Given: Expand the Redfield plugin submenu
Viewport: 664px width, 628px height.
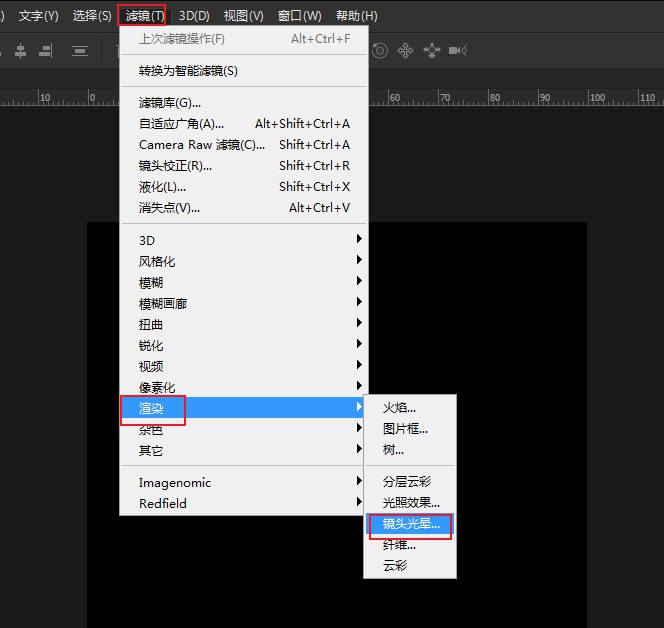Looking at the screenshot, I should pos(244,504).
